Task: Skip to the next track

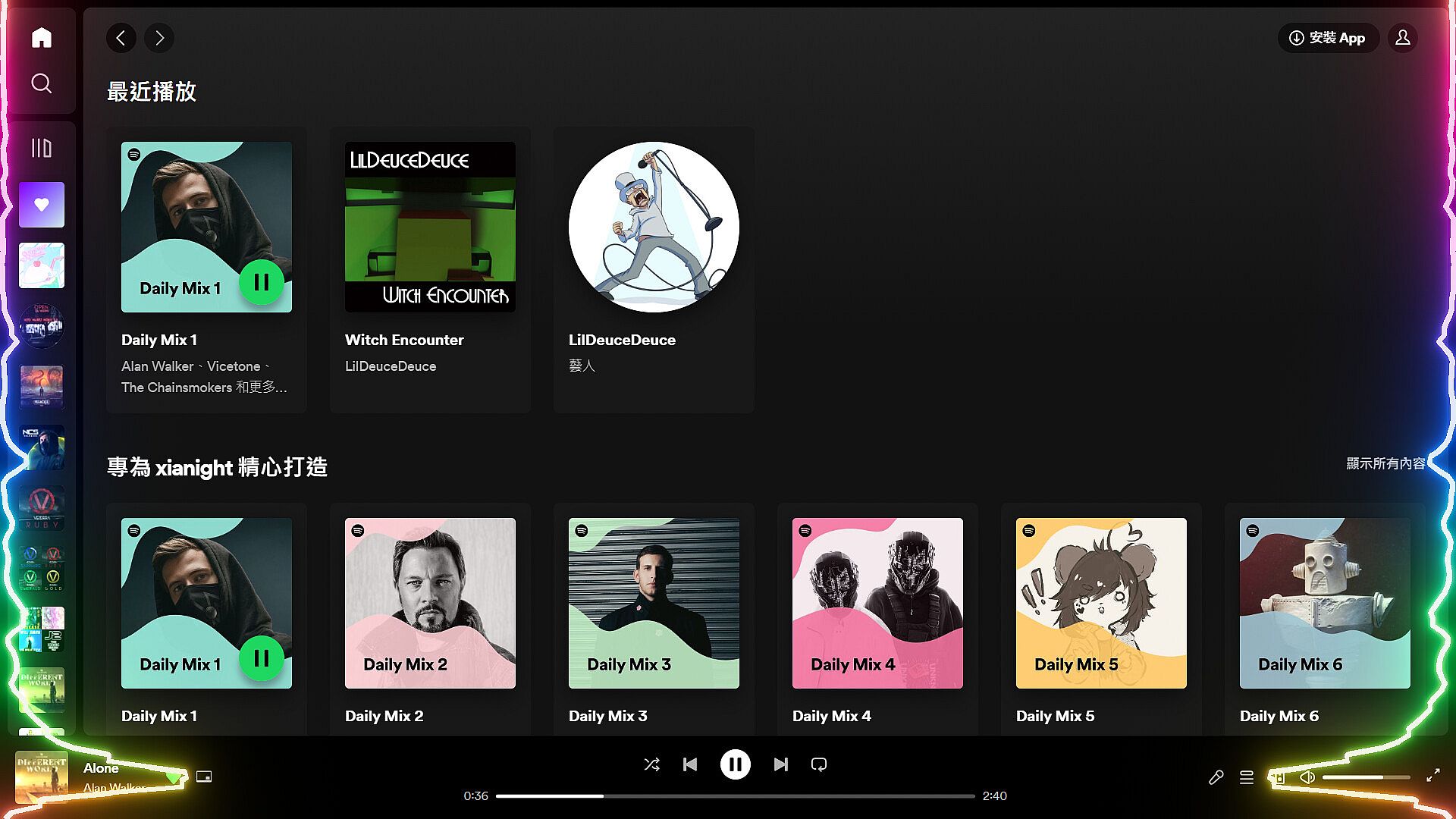Action: (780, 764)
